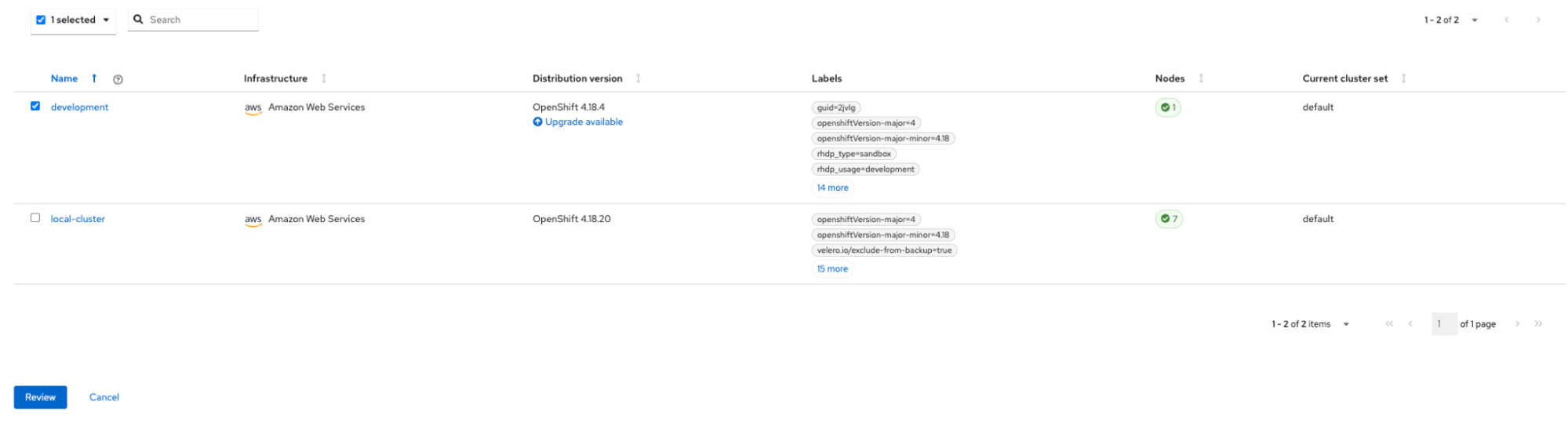Expand 14 more labels for development
The height and width of the screenshot is (427, 1568).
(x=832, y=188)
